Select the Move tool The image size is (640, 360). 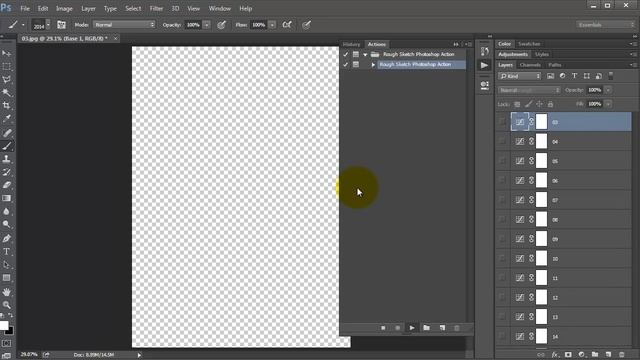click(x=7, y=53)
